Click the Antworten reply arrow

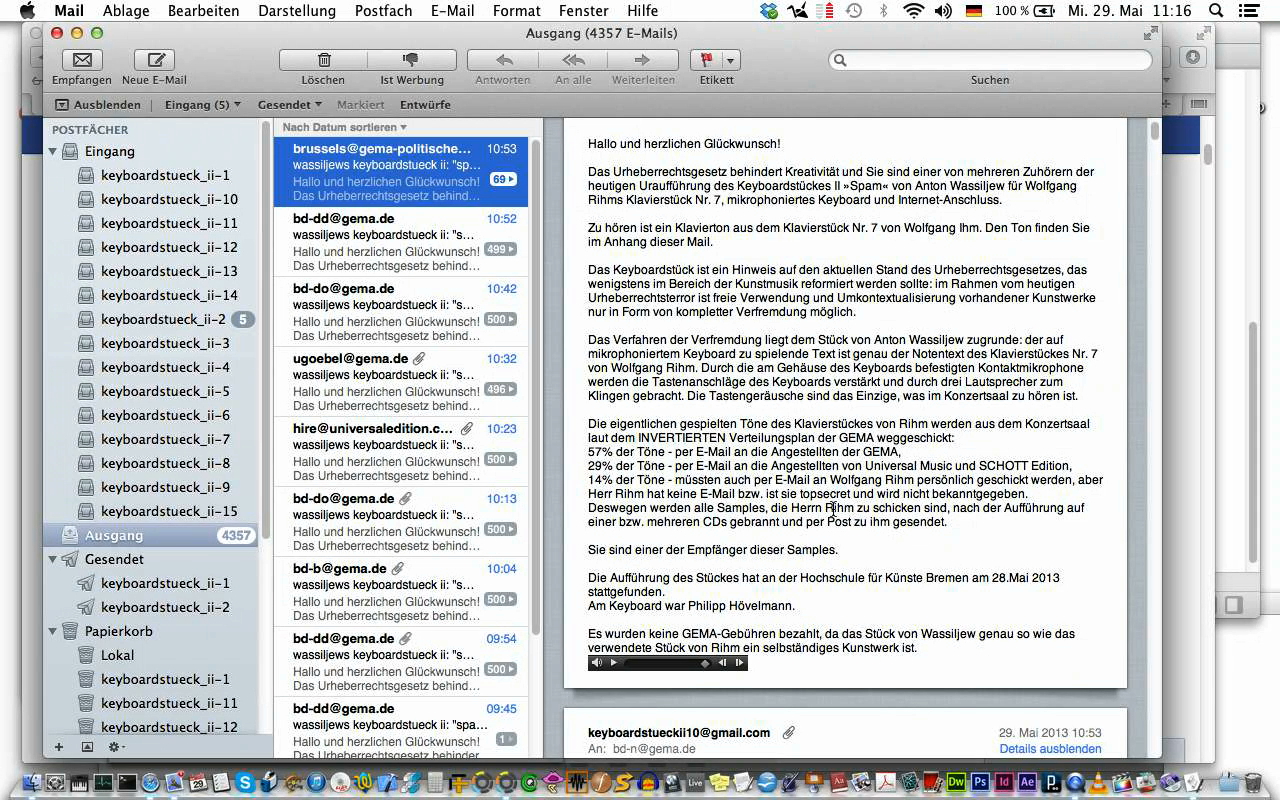click(503, 60)
